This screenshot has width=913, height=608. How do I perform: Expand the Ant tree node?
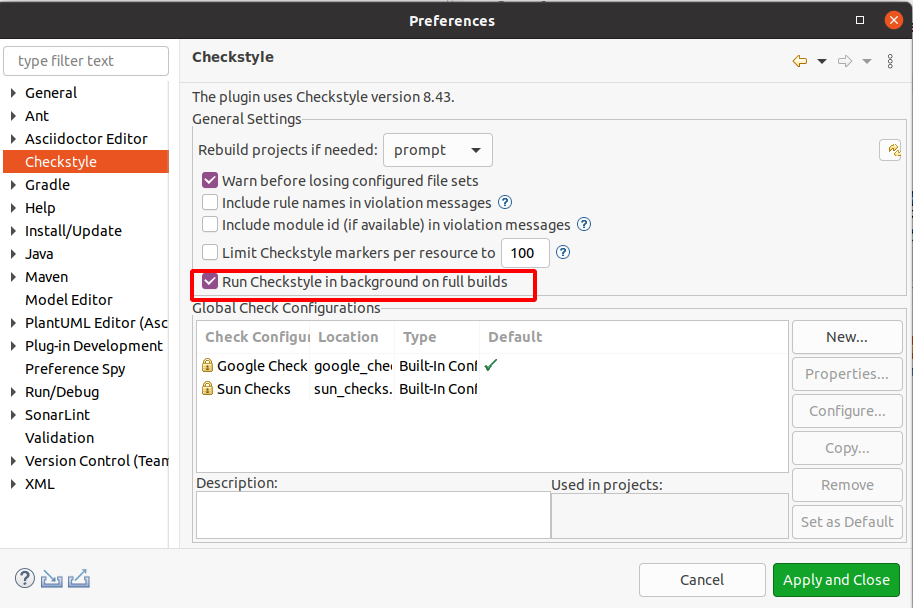(13, 116)
